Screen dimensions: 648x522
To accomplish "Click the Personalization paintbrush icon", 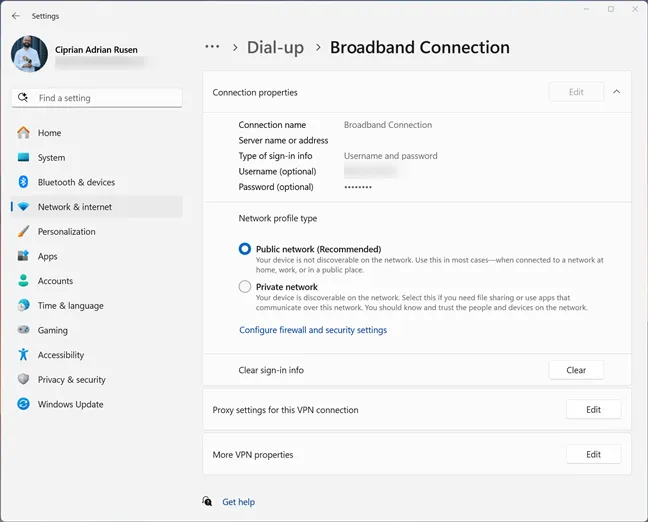I will (24, 231).
